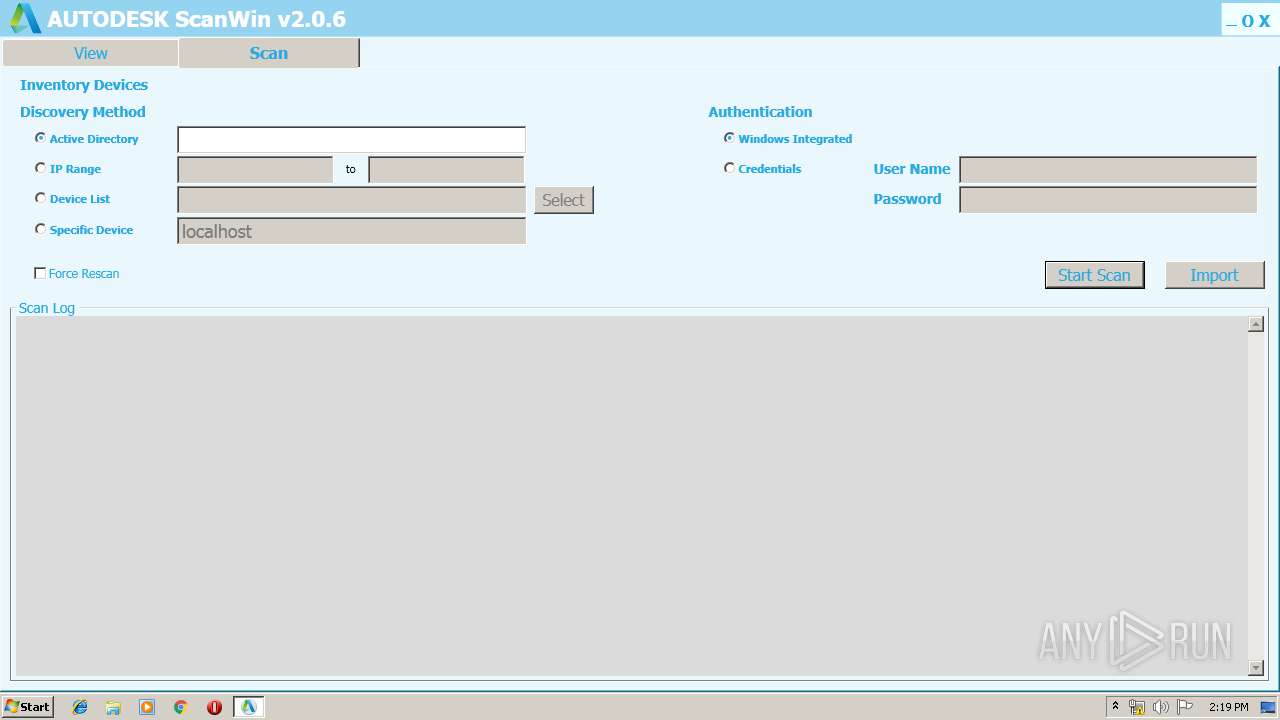Viewport: 1280px width, 720px height.
Task: Maximize the ScanWin window
Action: point(1247,21)
